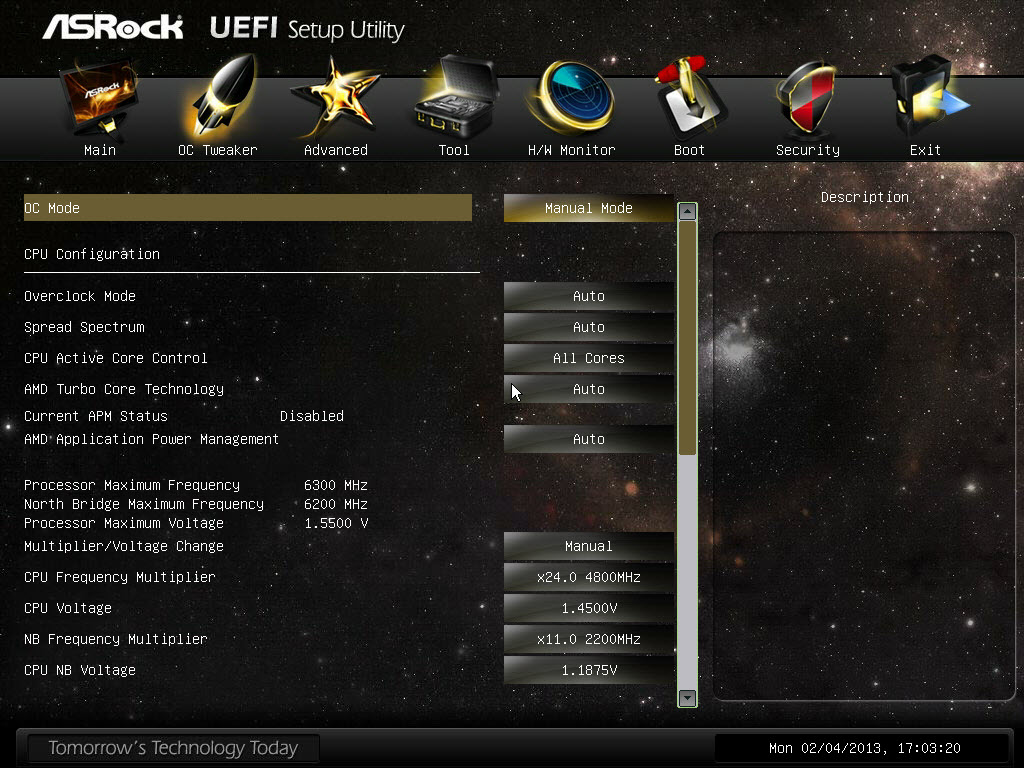Screen dimensions: 1024x768
Task: Select the CPU NB Voltage label
Action: 80,671
